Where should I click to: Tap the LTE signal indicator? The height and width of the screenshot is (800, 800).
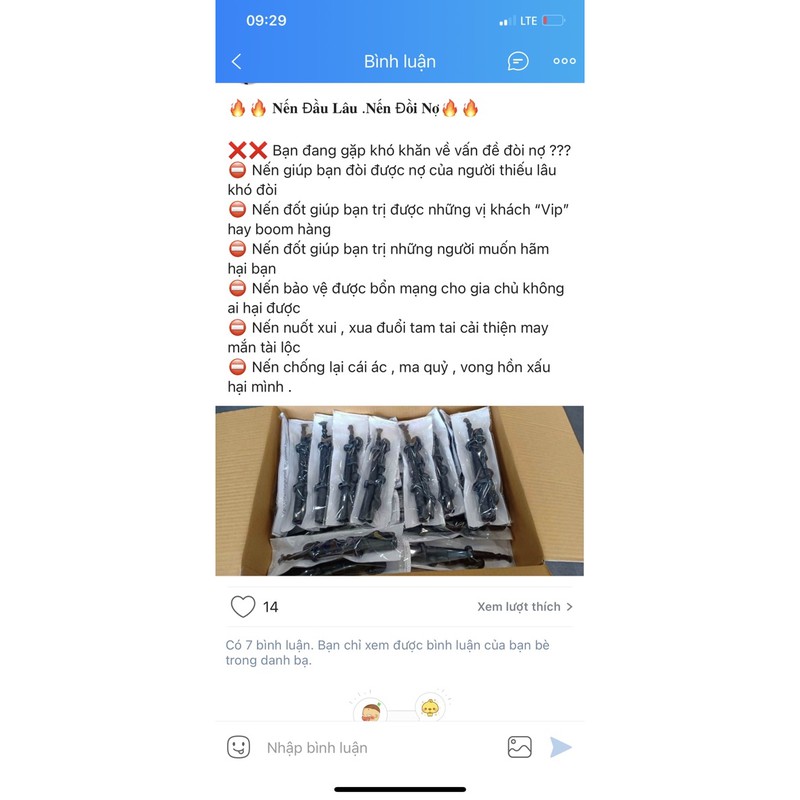[x=529, y=21]
